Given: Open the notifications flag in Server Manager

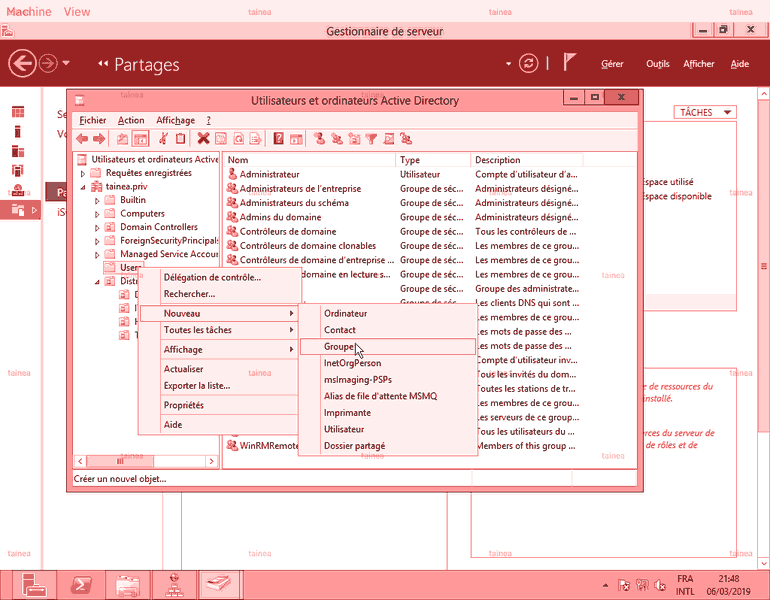Looking at the screenshot, I should 569,62.
